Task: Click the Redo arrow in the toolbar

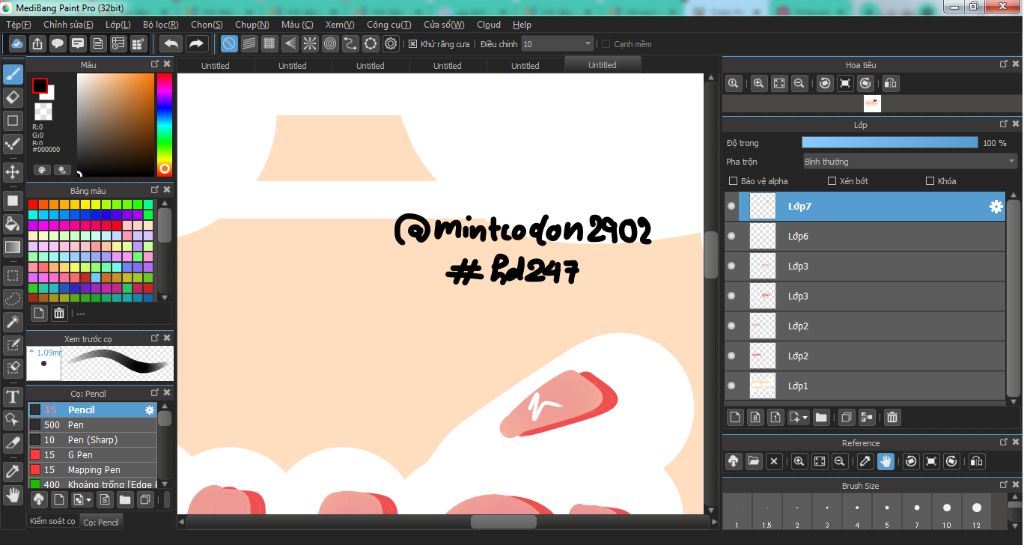Action: click(196, 44)
